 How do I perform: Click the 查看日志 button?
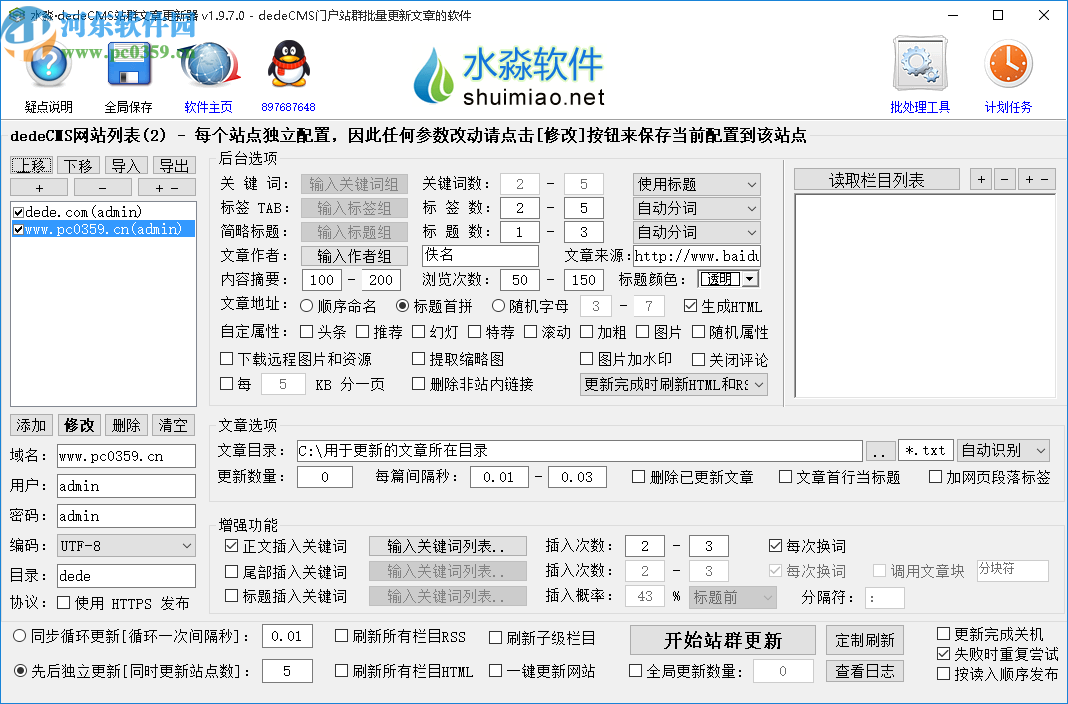[864, 670]
